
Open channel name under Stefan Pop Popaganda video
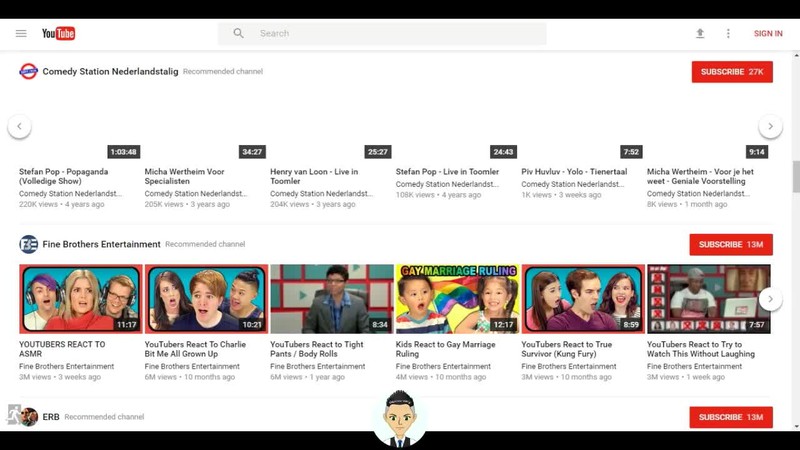point(70,194)
